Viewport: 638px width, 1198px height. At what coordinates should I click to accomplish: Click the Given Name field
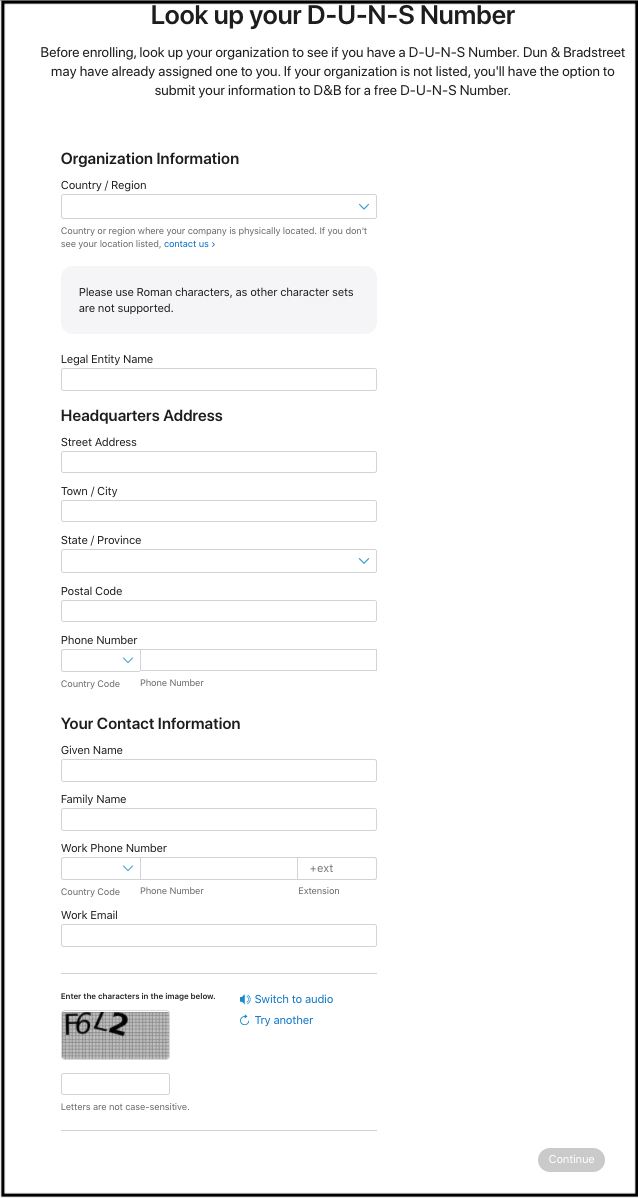click(x=218, y=770)
